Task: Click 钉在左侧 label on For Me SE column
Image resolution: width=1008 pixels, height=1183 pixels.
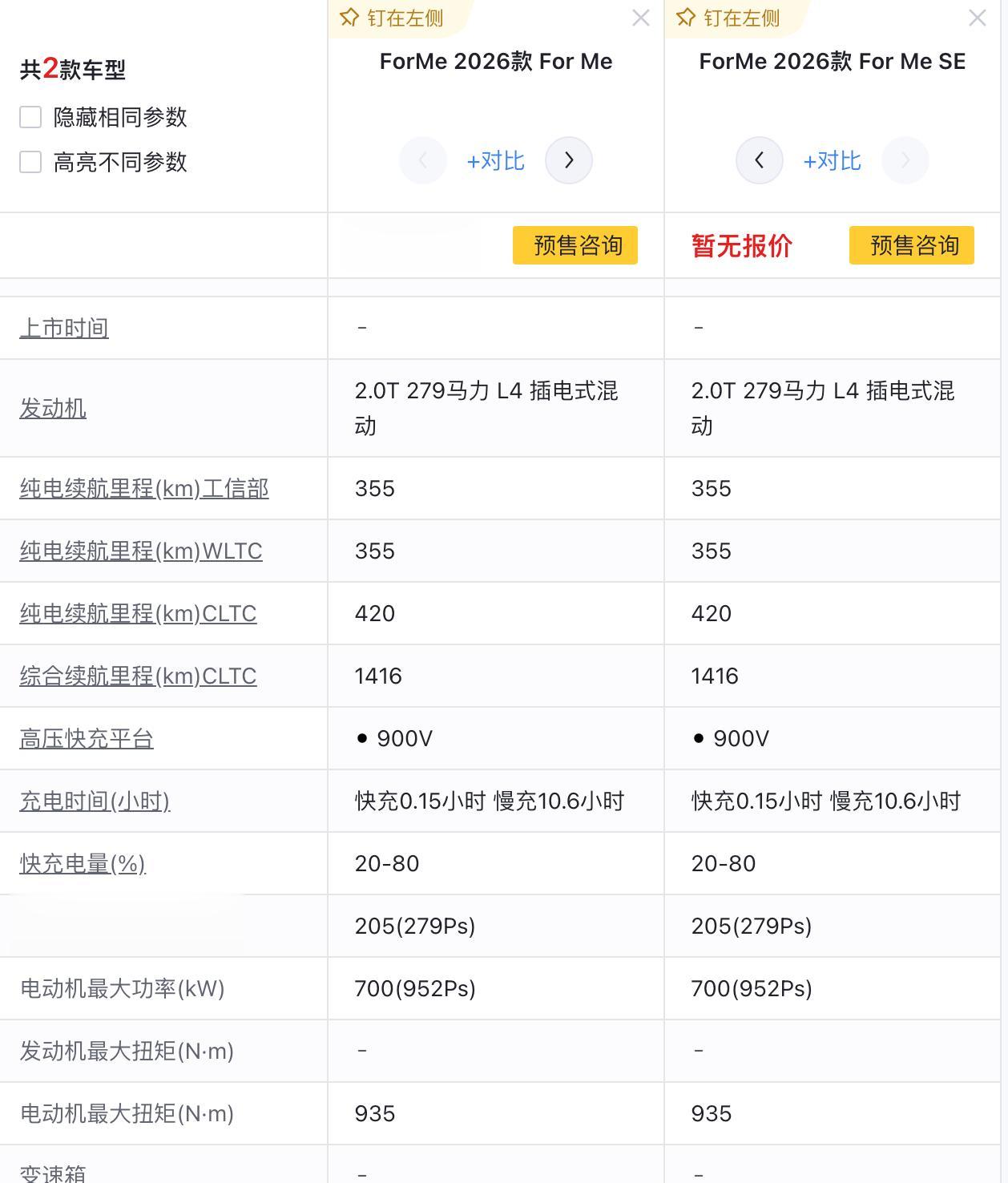Action: click(742, 18)
